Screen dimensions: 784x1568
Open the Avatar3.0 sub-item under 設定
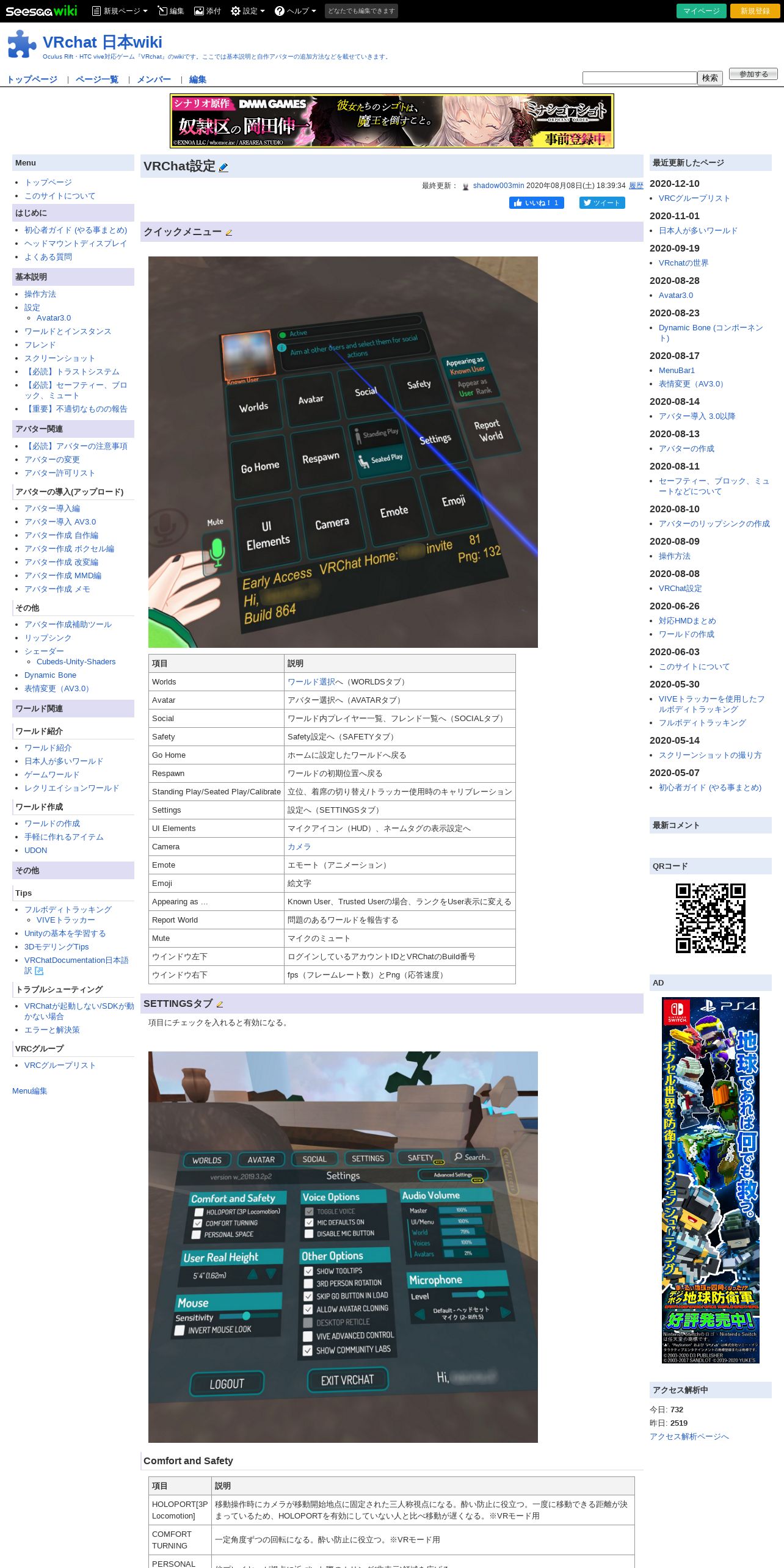[54, 318]
